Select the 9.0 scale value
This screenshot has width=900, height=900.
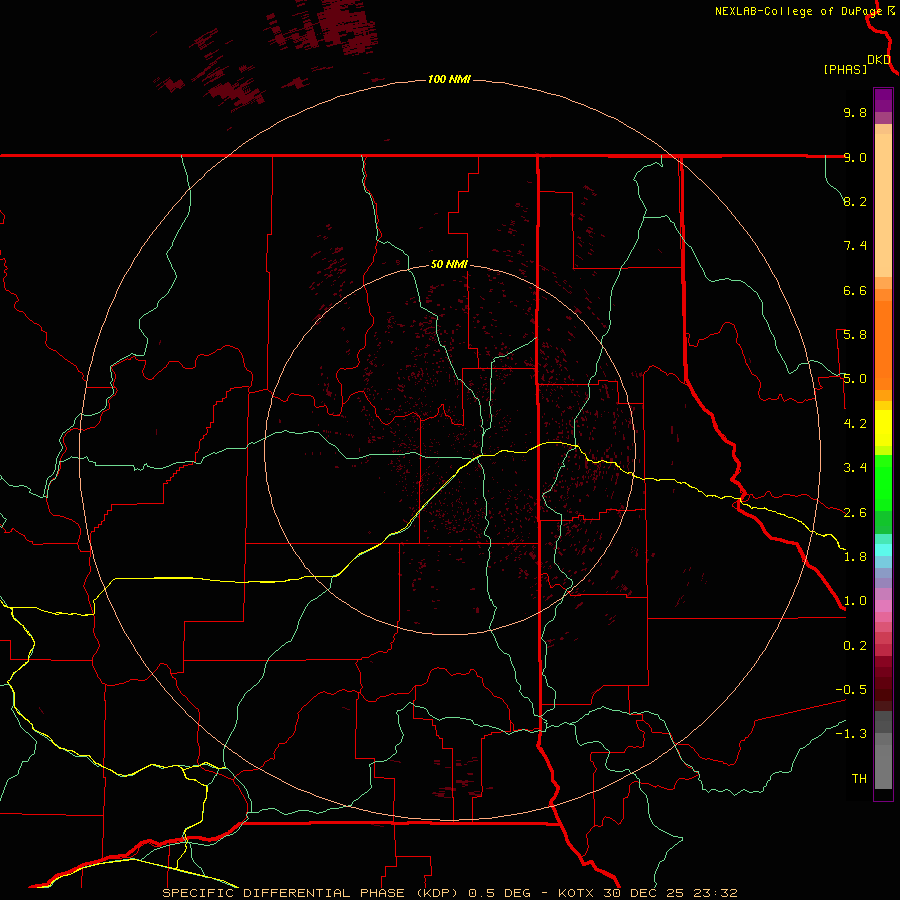(x=855, y=157)
